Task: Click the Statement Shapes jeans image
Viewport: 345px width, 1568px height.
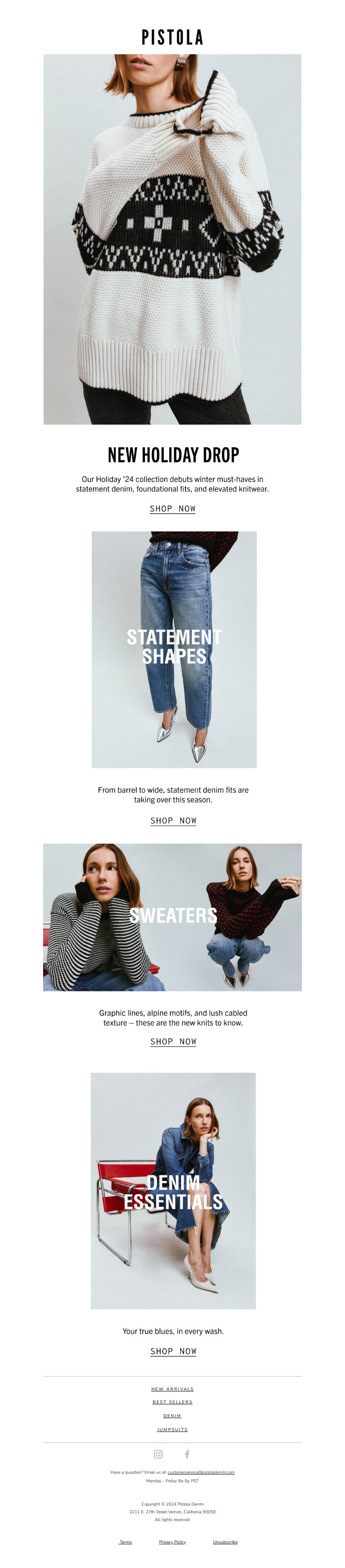Action: [x=174, y=649]
